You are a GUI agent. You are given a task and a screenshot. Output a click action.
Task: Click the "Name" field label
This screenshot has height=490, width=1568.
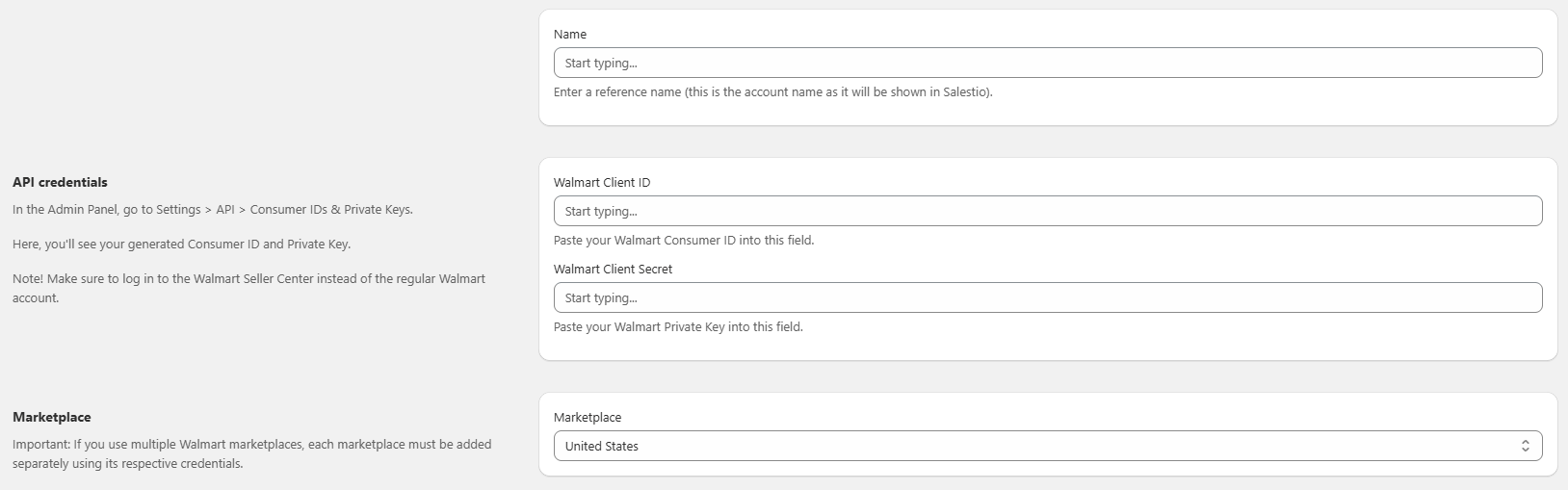570,35
